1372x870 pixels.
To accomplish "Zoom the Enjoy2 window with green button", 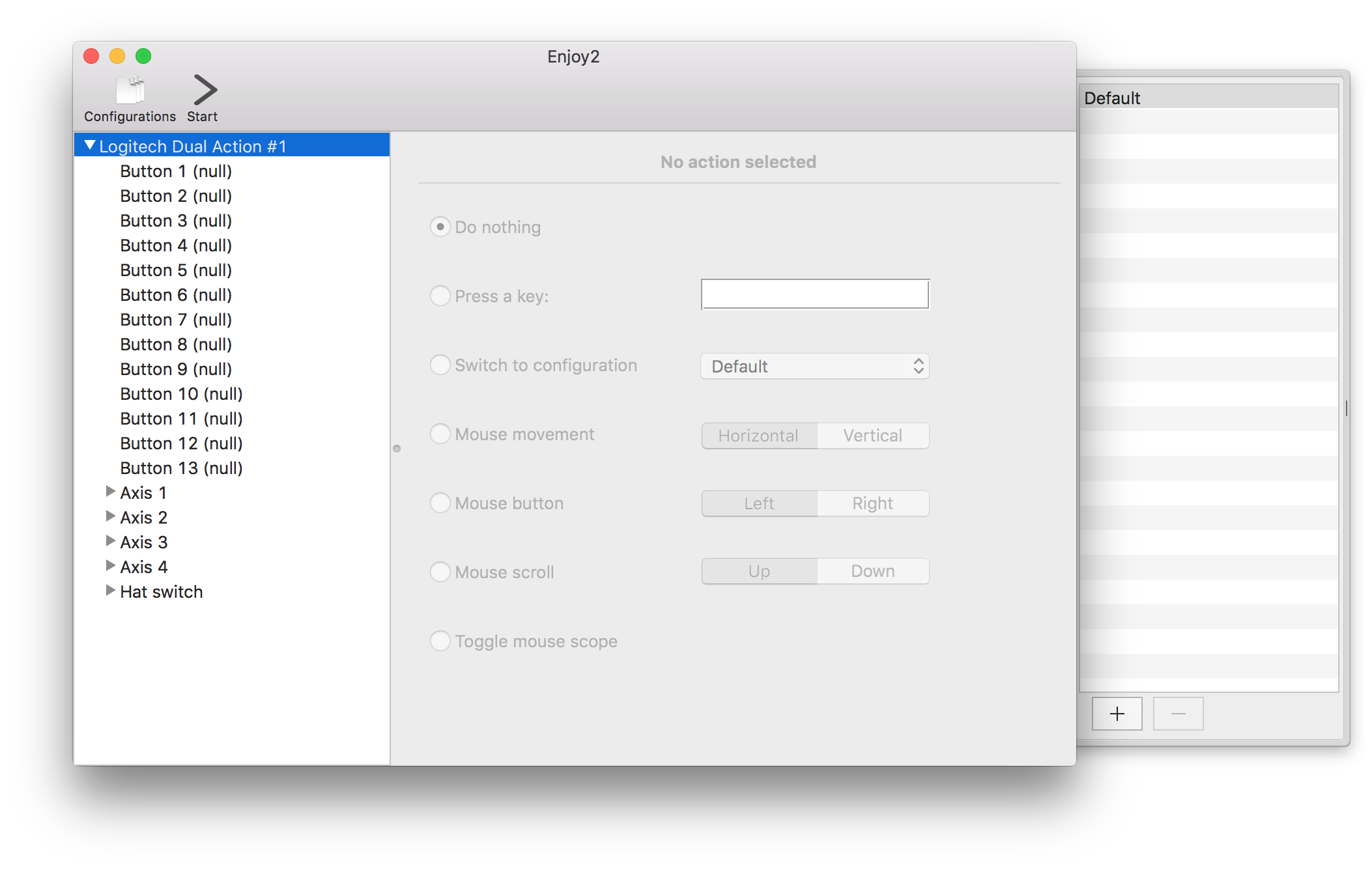I will tap(143, 56).
